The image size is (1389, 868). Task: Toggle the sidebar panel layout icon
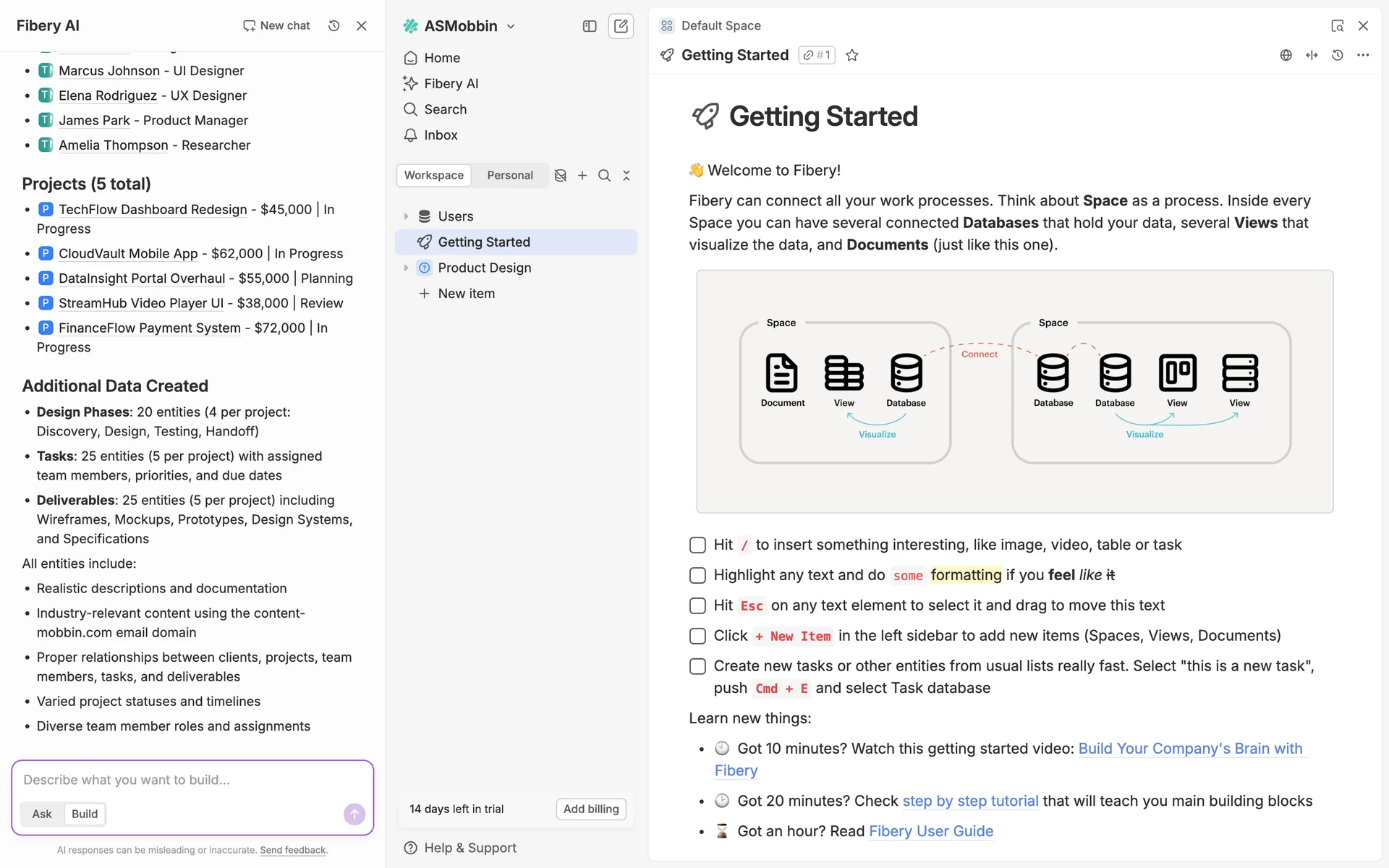tap(590, 26)
